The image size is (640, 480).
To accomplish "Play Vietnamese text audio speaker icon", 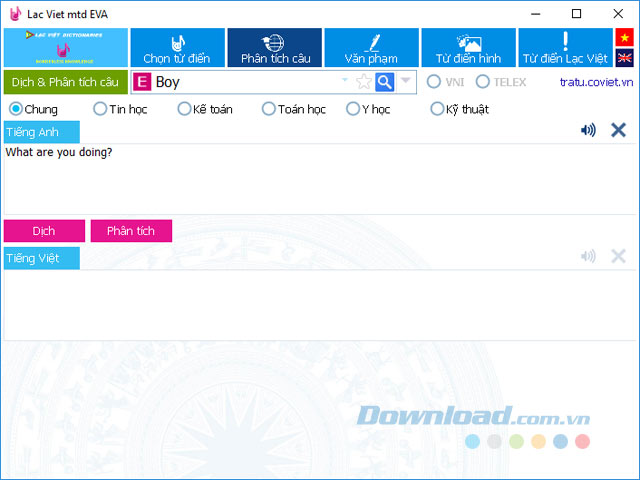I will coord(588,256).
